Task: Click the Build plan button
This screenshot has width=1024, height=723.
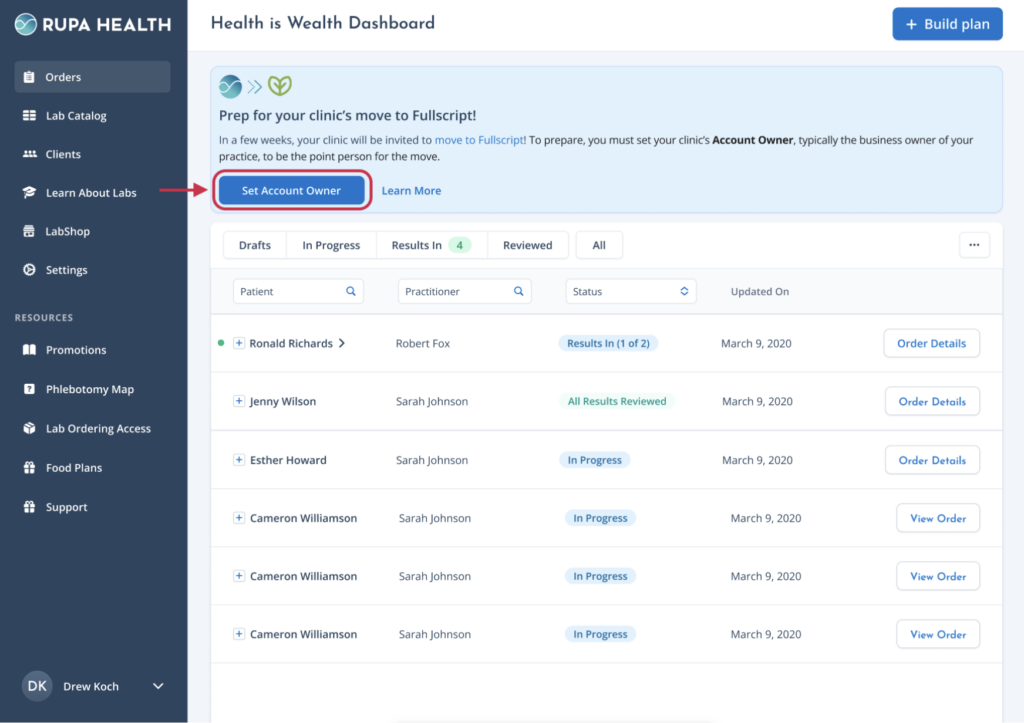Action: coord(947,23)
